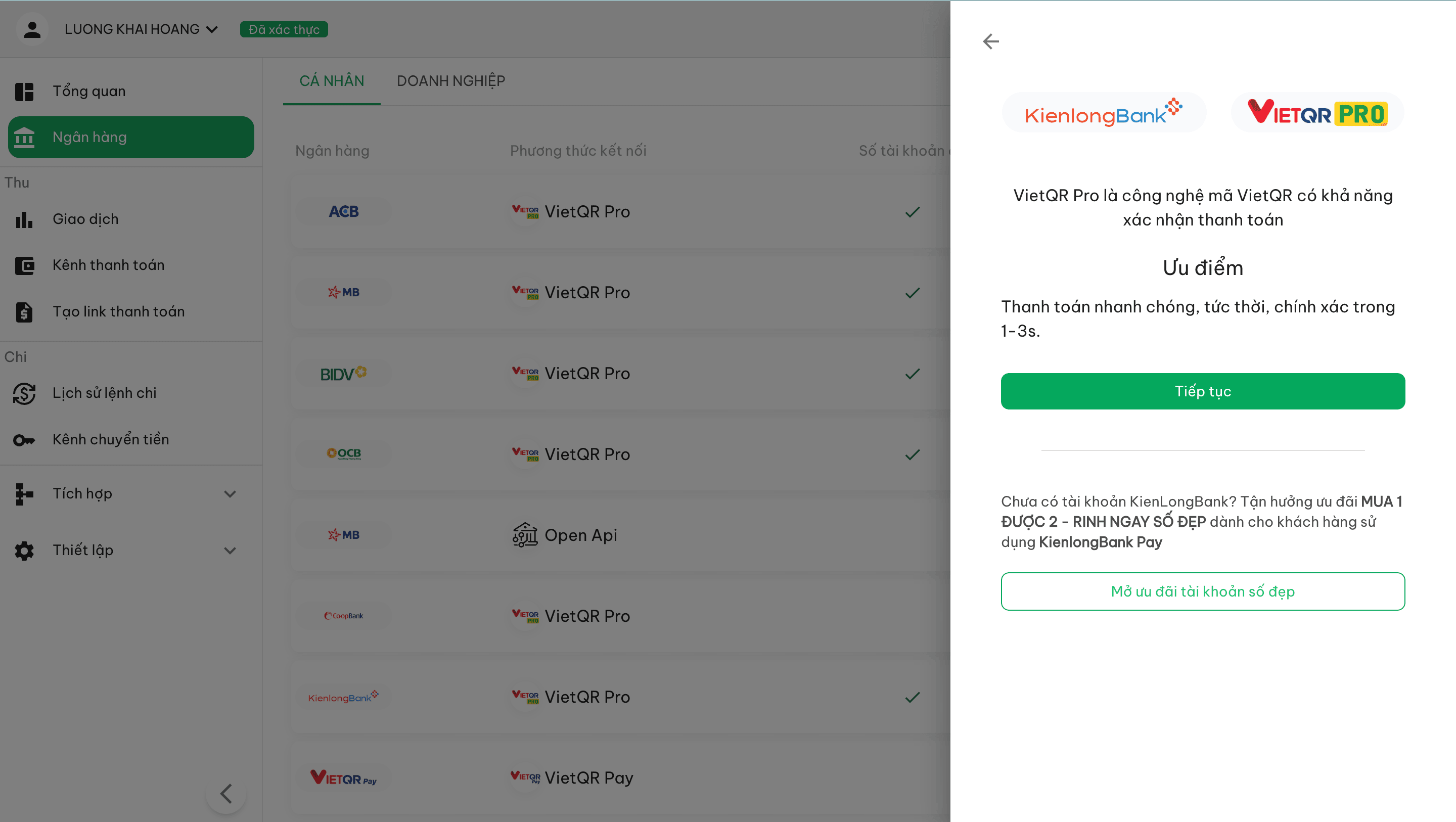This screenshot has width=1456, height=822.
Task: Click the KienlongBank row checkmark
Action: tap(912, 697)
